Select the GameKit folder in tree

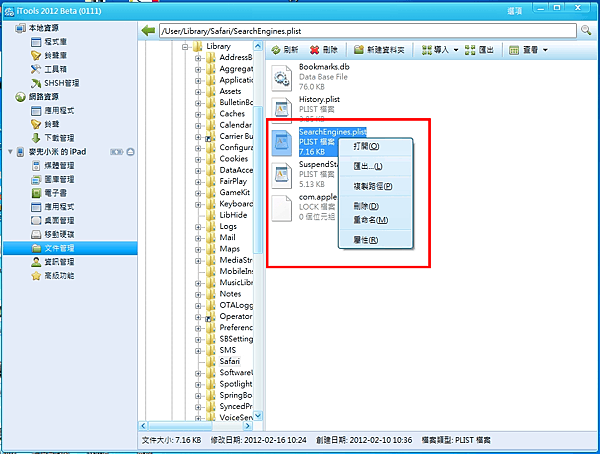[235, 193]
